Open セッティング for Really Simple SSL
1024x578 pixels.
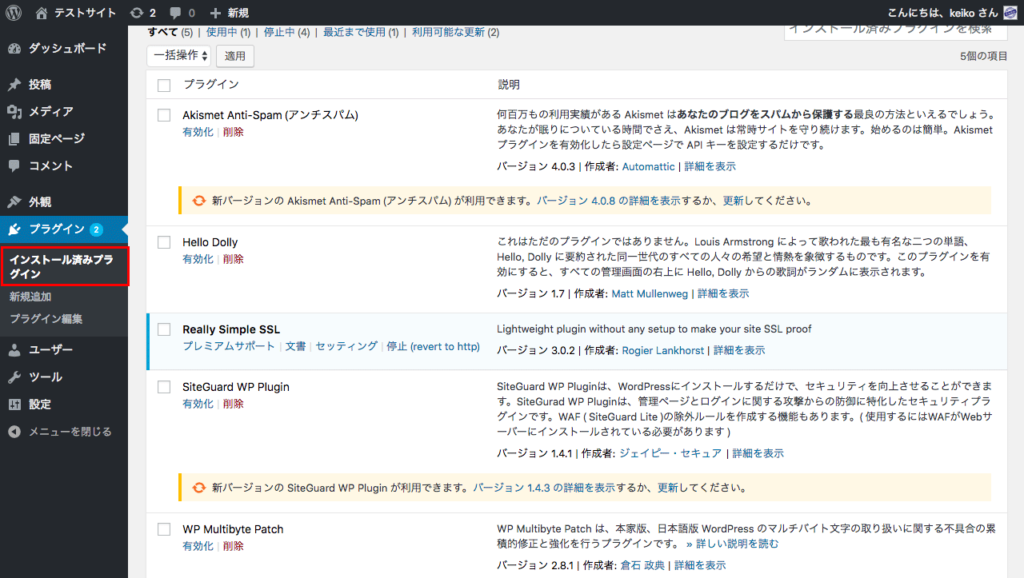pyautogui.click(x=347, y=346)
